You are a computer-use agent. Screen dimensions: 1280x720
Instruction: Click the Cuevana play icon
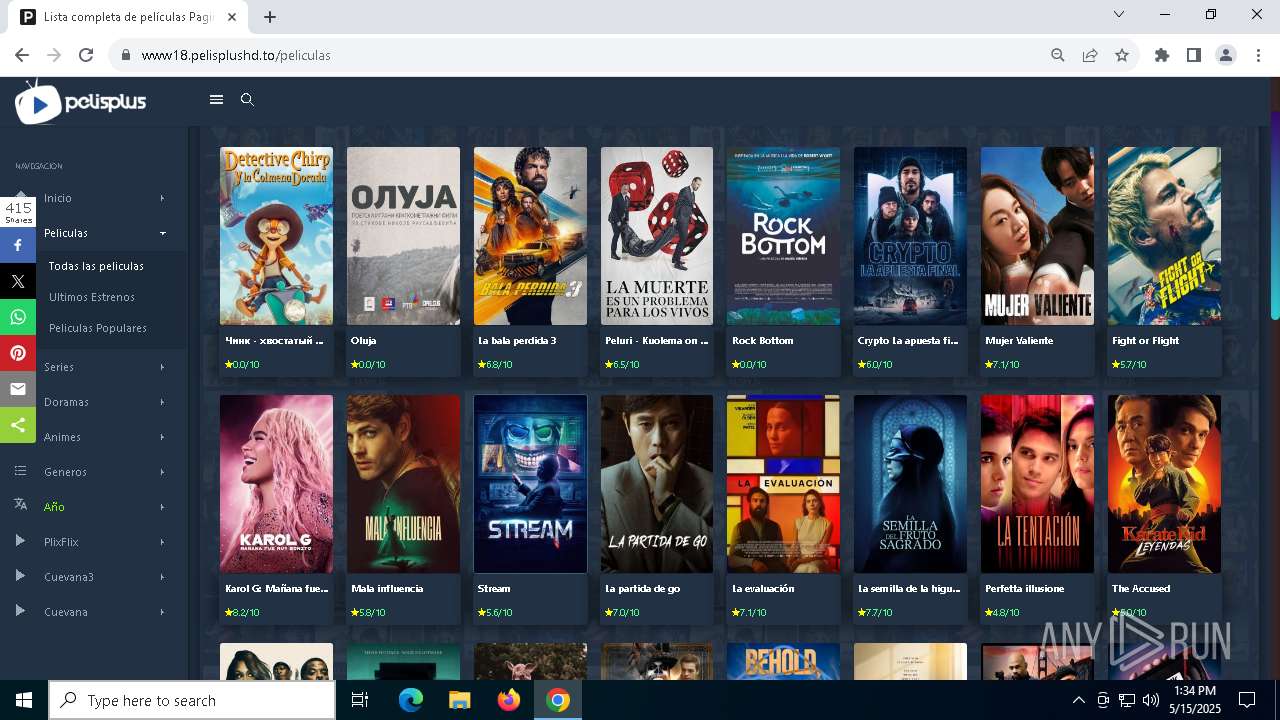pyautogui.click(x=20, y=611)
